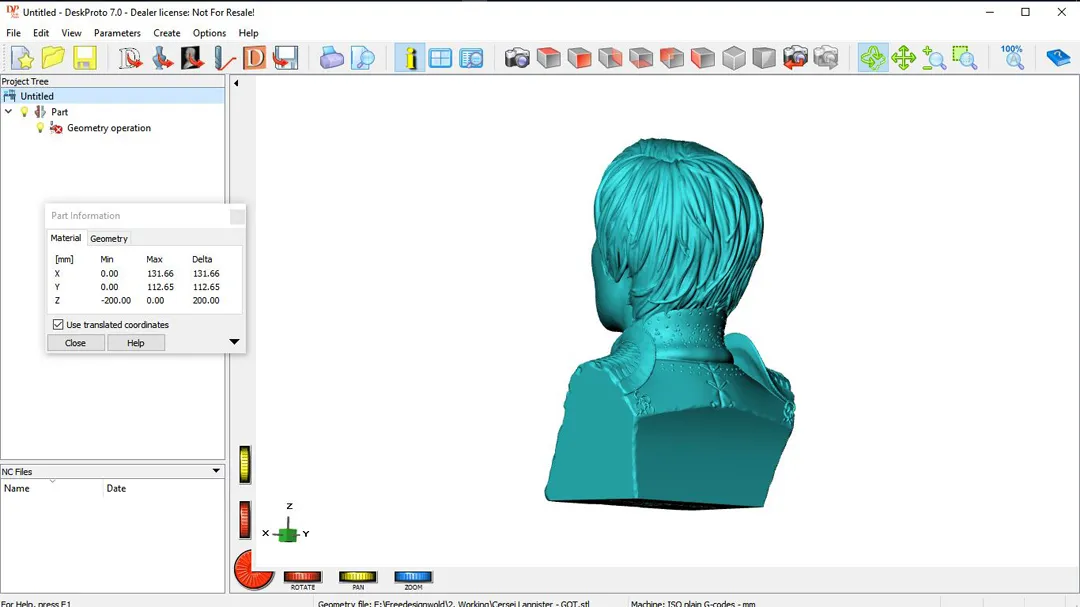Click the red ROTATE thumbwheel

[x=302, y=577]
